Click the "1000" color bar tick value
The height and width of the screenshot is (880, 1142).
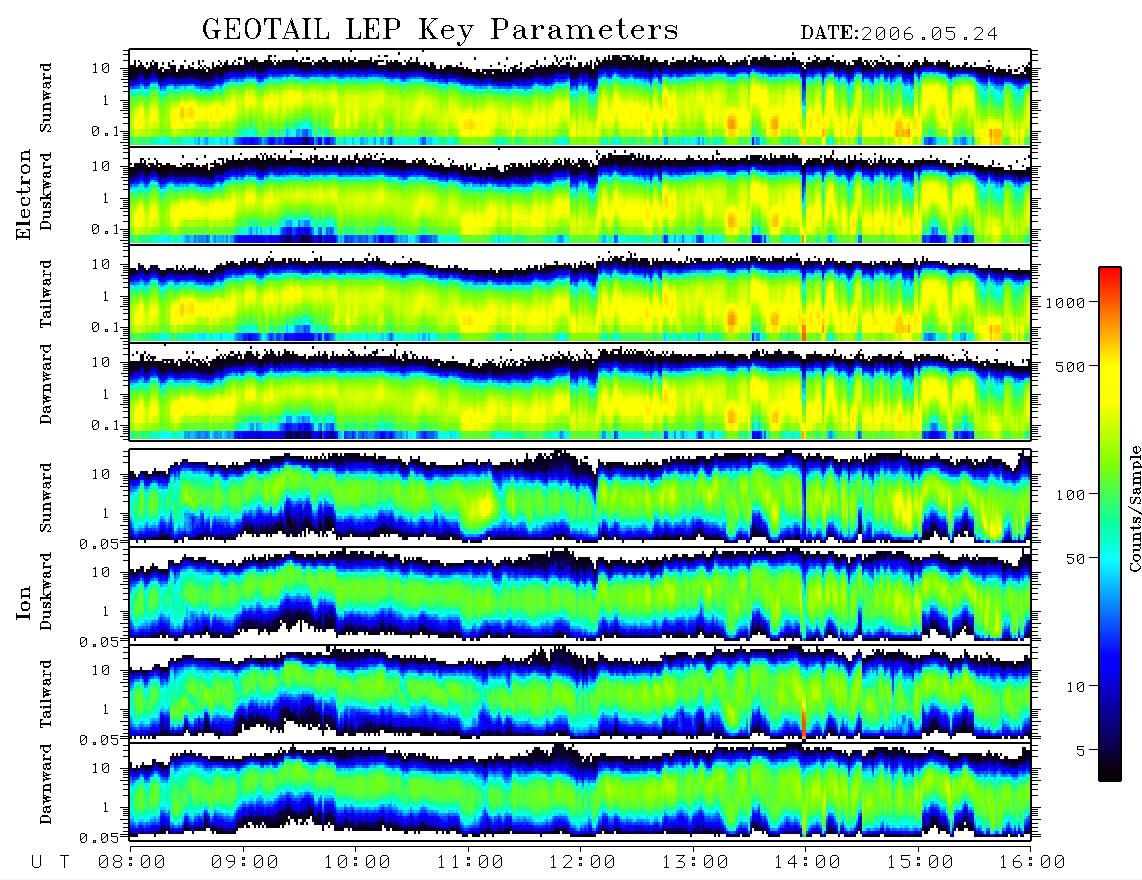(1066, 303)
